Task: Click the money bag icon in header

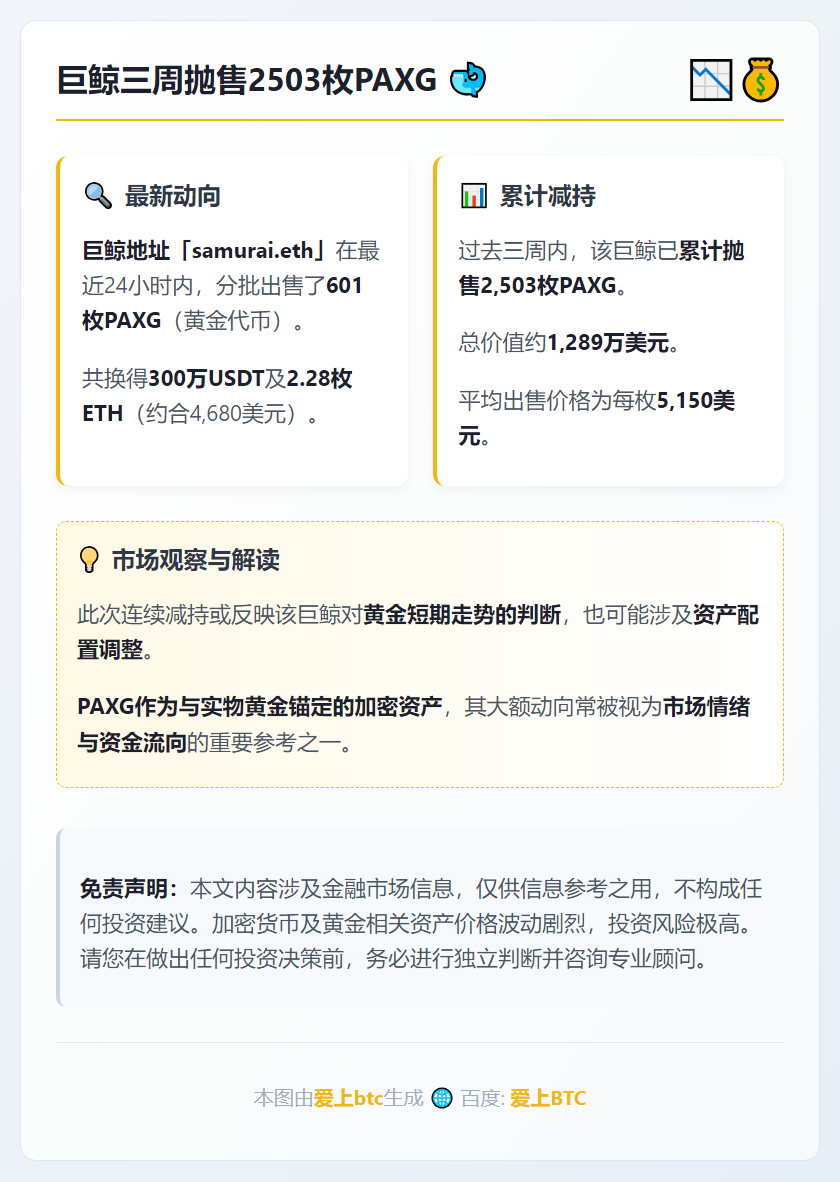Action: click(x=760, y=80)
